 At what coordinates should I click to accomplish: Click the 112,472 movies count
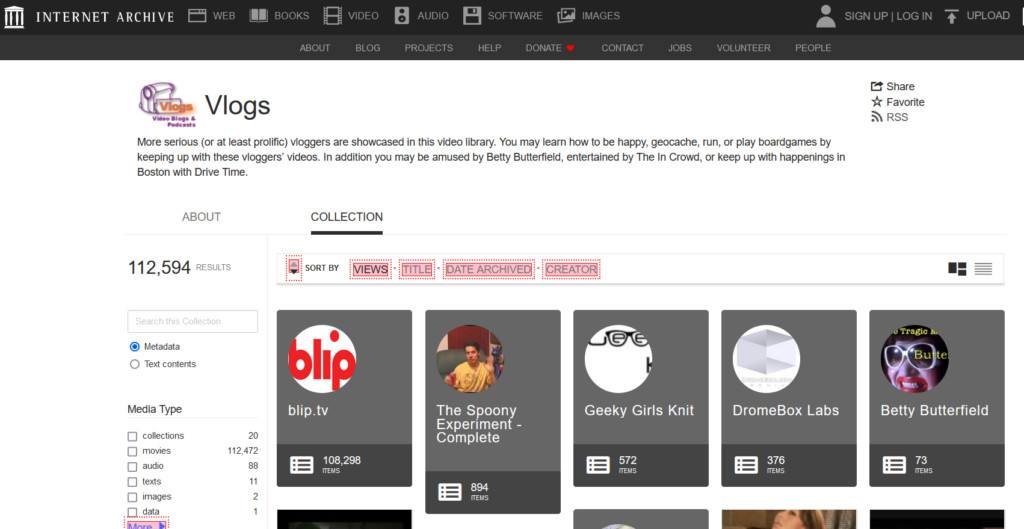tap(242, 451)
